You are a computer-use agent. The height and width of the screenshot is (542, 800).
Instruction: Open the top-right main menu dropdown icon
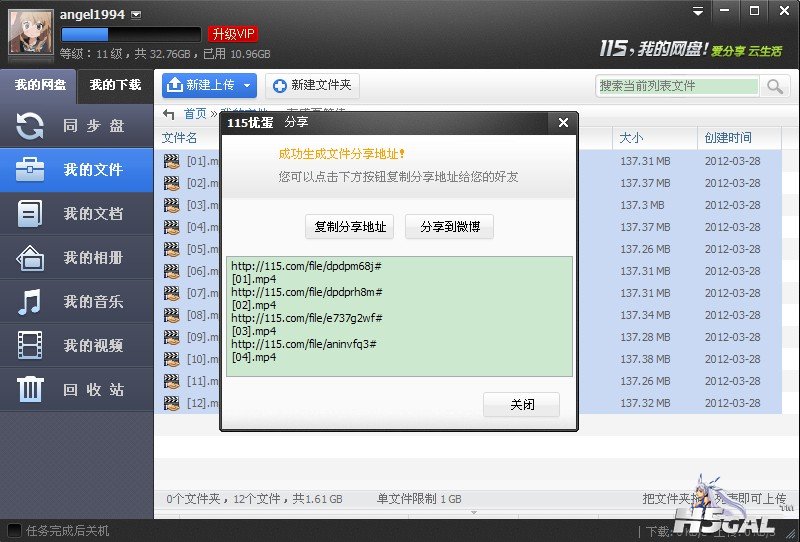[x=698, y=11]
